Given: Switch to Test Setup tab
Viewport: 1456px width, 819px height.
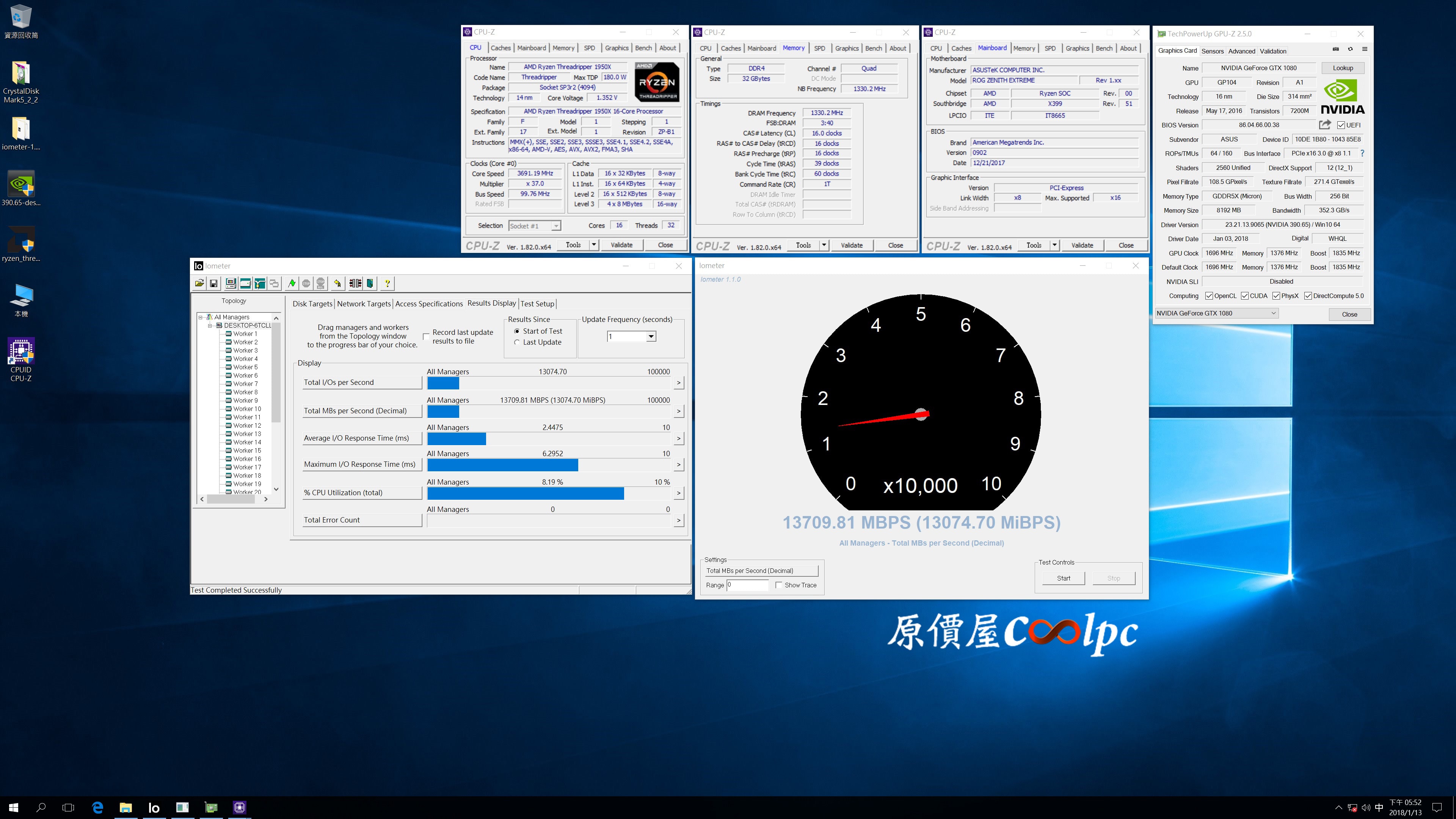Looking at the screenshot, I should tap(537, 303).
